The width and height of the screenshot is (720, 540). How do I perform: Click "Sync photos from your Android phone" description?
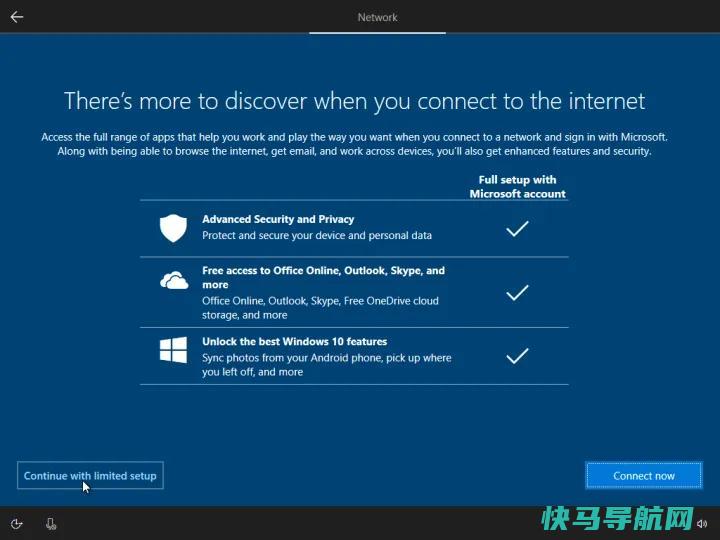326,365
